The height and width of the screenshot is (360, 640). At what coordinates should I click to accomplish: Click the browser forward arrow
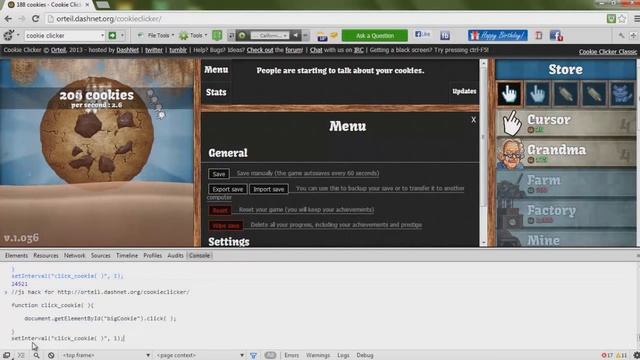22,19
